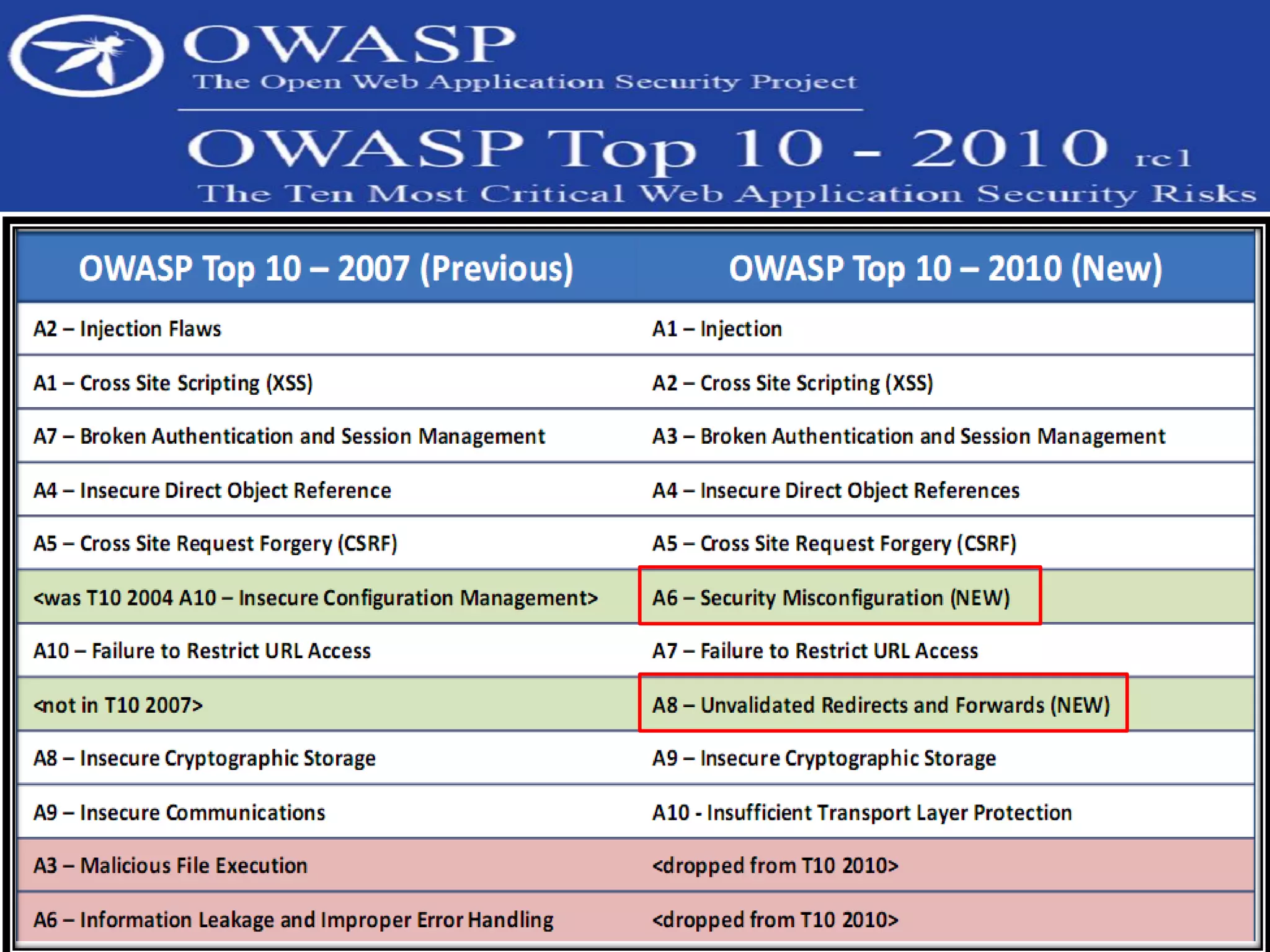Click the <not in T10 2007> cell
The height and width of the screenshot is (952, 1270).
coord(118,705)
